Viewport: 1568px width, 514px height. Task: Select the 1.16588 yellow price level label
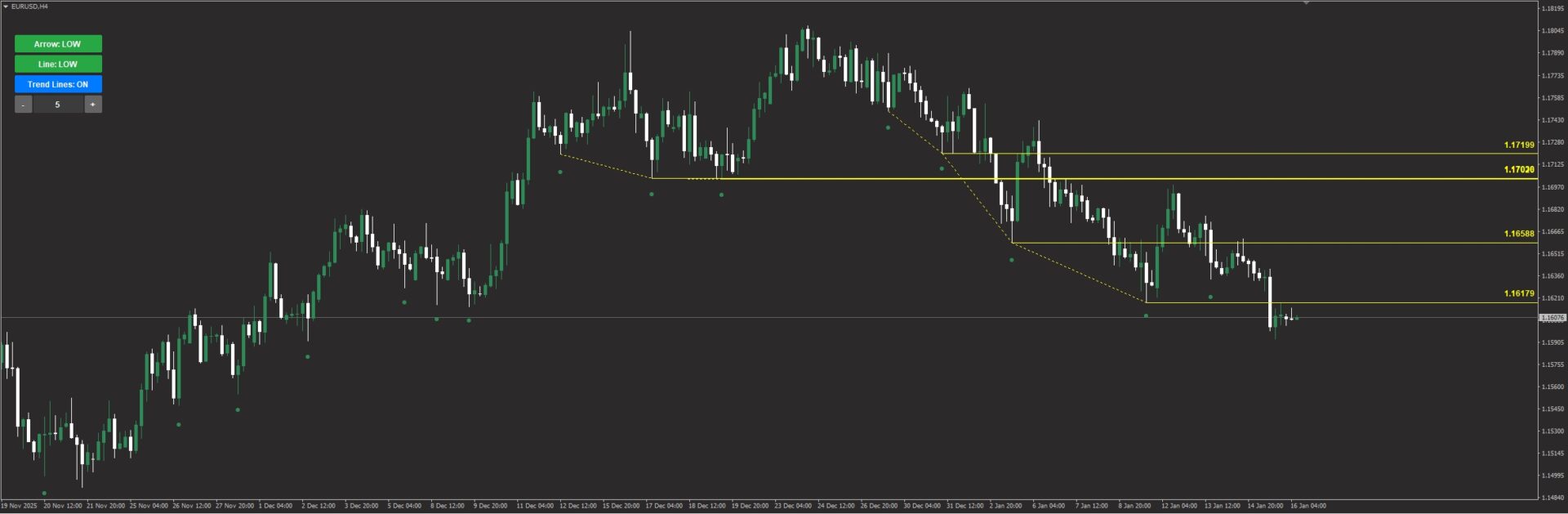click(1518, 234)
